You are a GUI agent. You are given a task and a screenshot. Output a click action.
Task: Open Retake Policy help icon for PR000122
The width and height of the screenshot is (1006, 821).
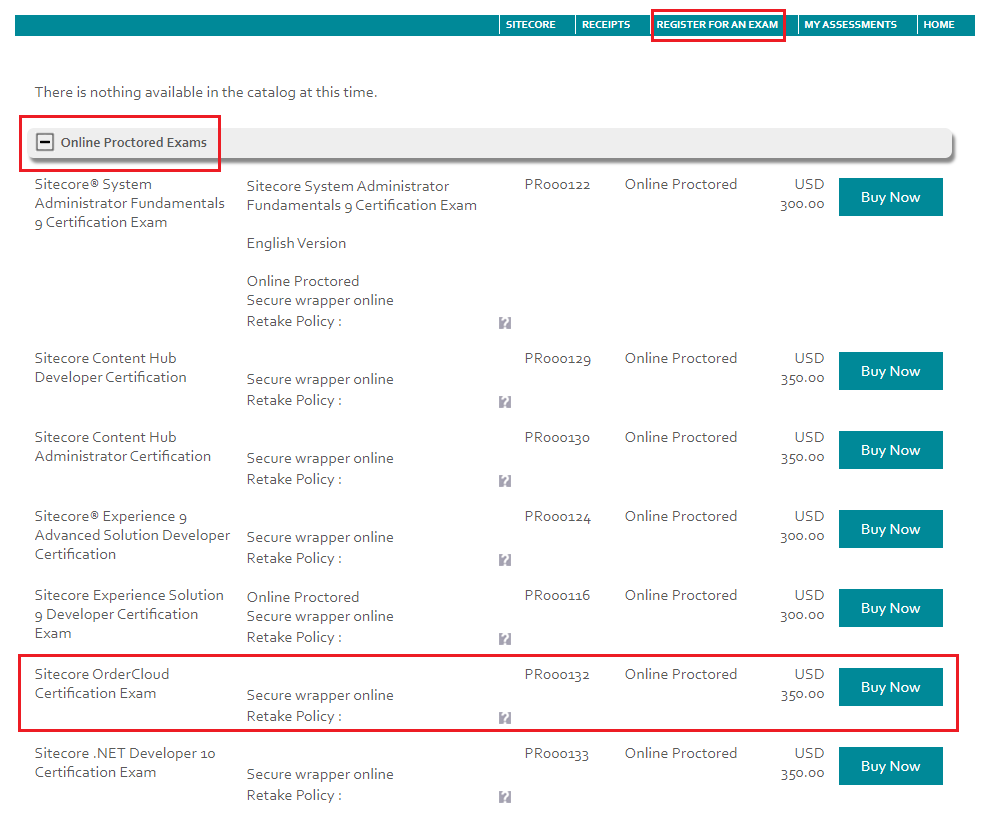pos(505,323)
